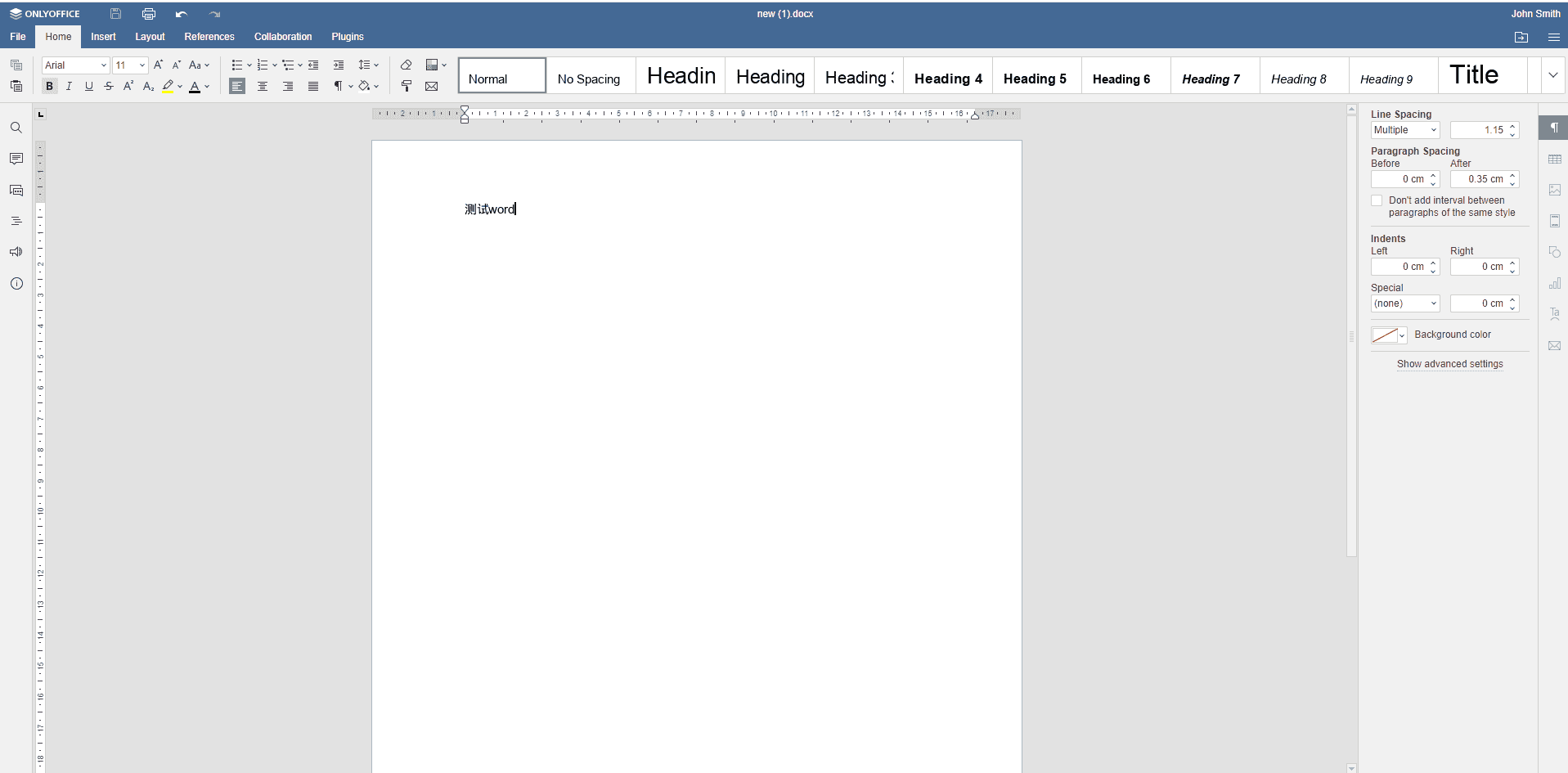
Task: Apply superscript formatting
Action: (128, 86)
